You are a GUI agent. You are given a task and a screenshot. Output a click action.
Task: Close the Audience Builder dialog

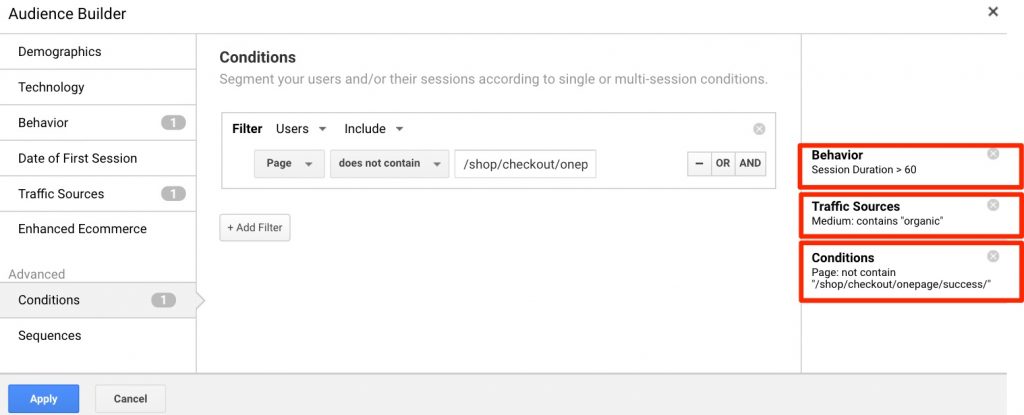coord(993,12)
